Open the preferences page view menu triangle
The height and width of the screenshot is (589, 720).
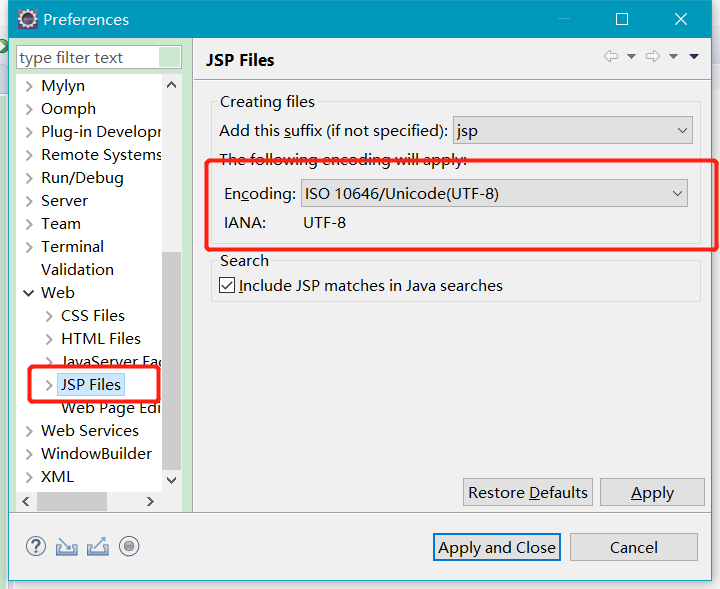694,57
